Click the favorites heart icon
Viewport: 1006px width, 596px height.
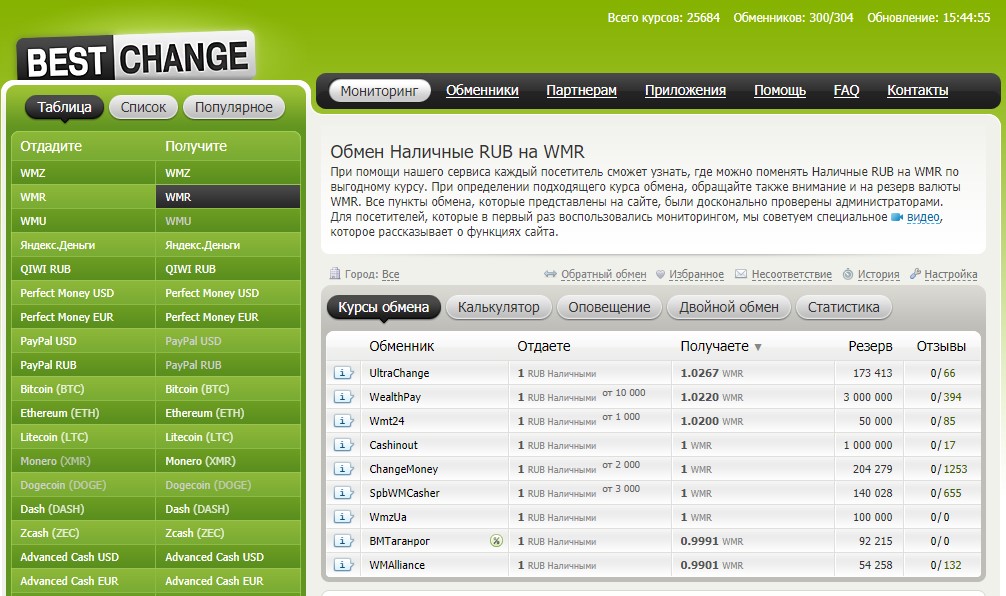click(x=659, y=274)
